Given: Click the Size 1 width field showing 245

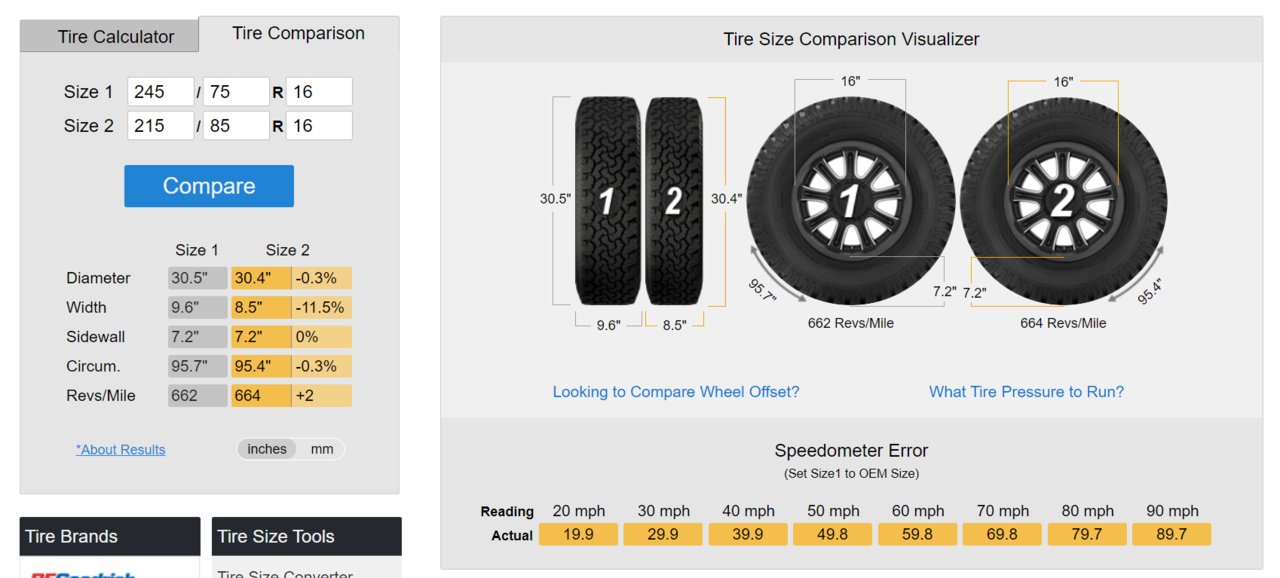Looking at the screenshot, I should (161, 92).
